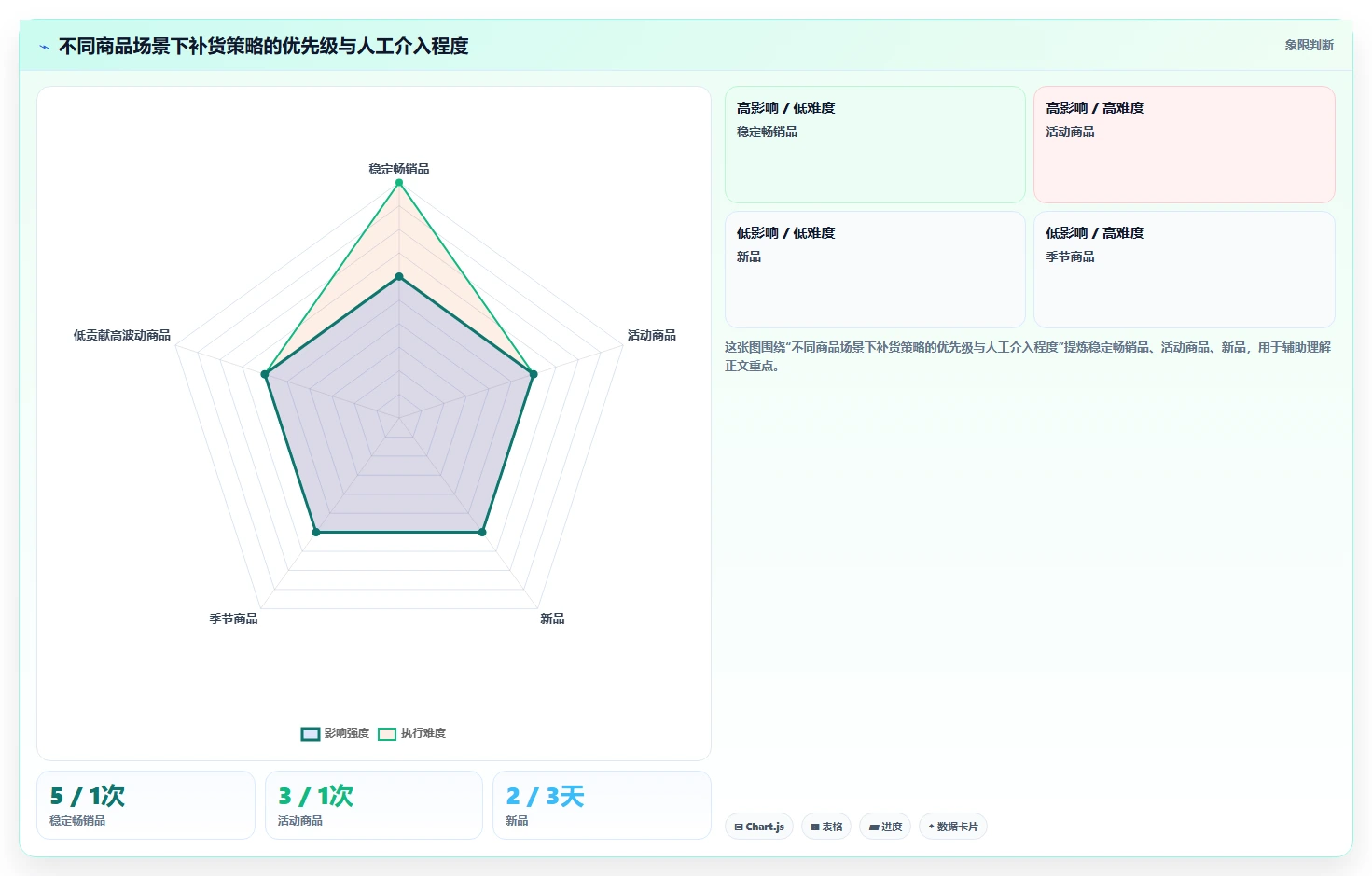Click the 执行难度 legend color box

point(387,734)
